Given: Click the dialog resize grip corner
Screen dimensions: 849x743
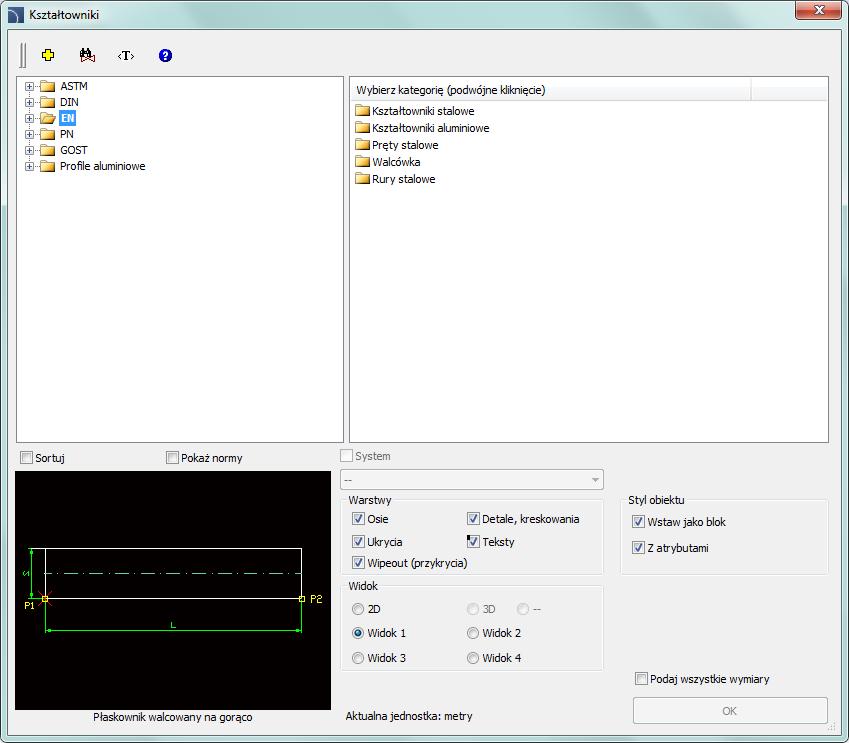Looking at the screenshot, I should tap(834, 728).
